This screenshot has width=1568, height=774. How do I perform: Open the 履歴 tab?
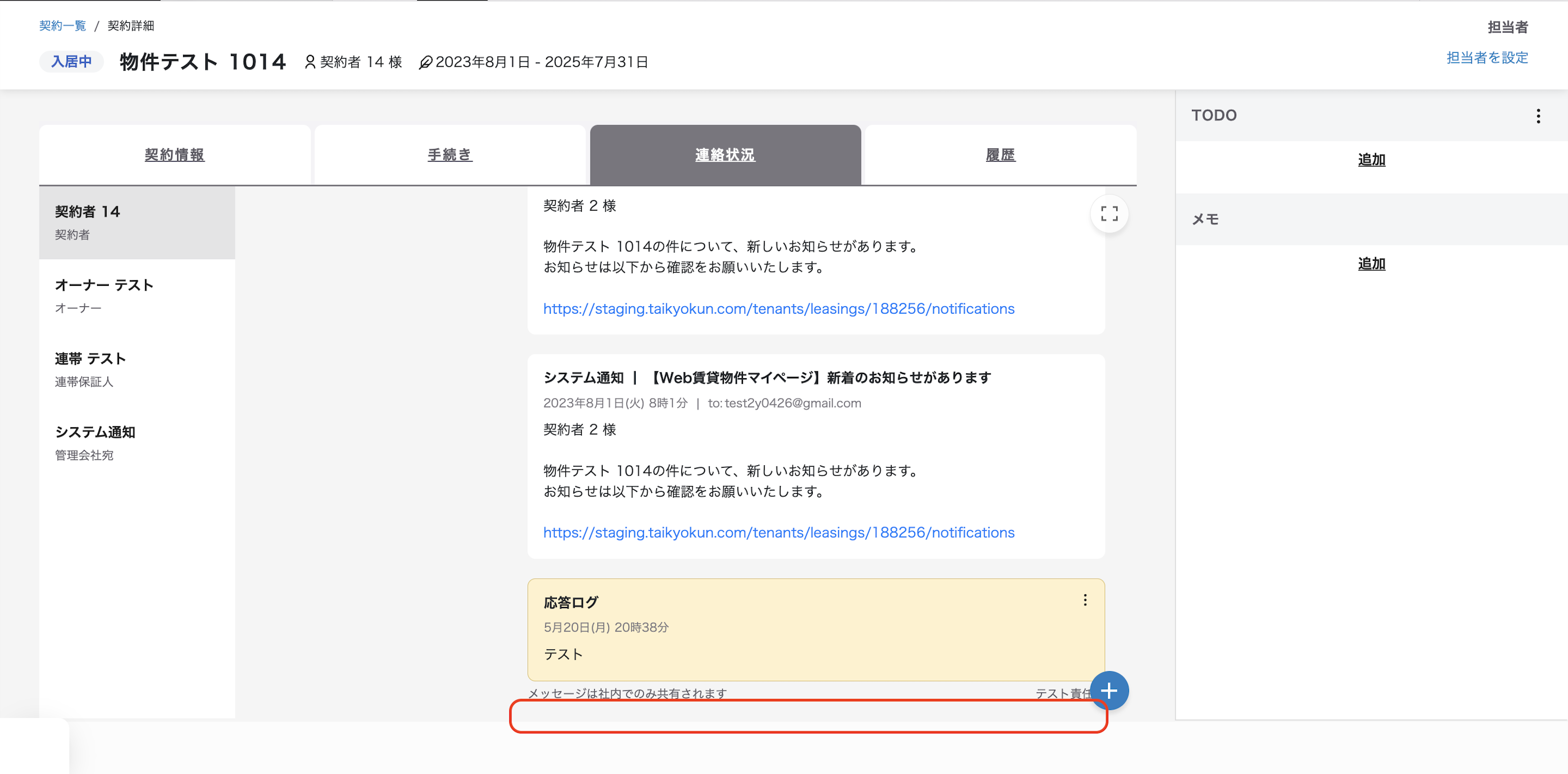[1001, 155]
